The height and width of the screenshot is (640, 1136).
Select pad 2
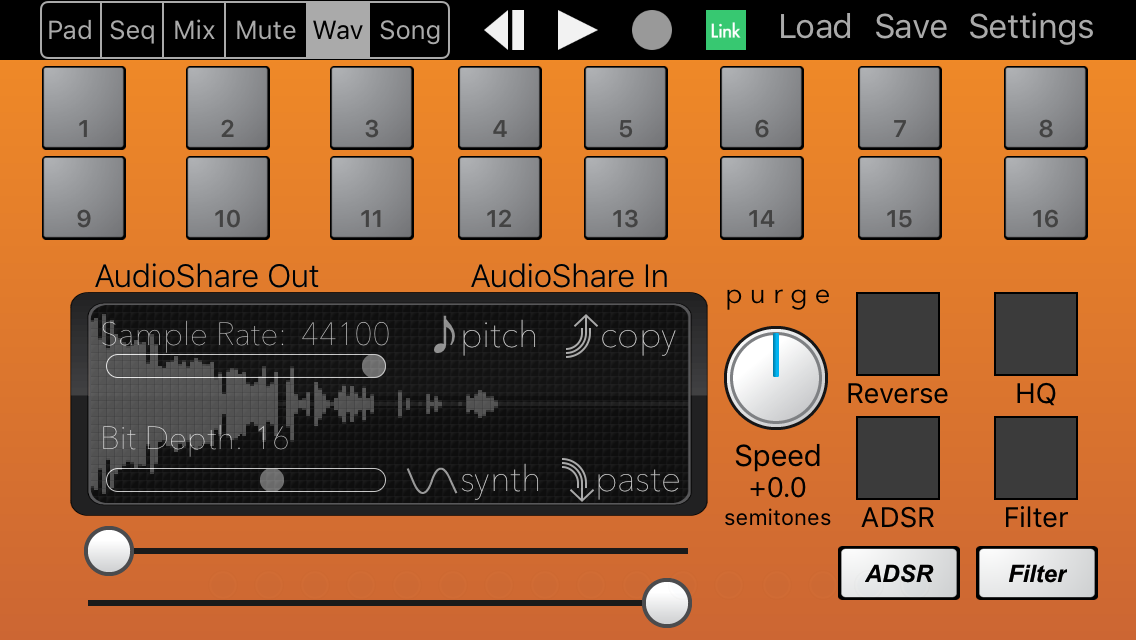pos(227,107)
